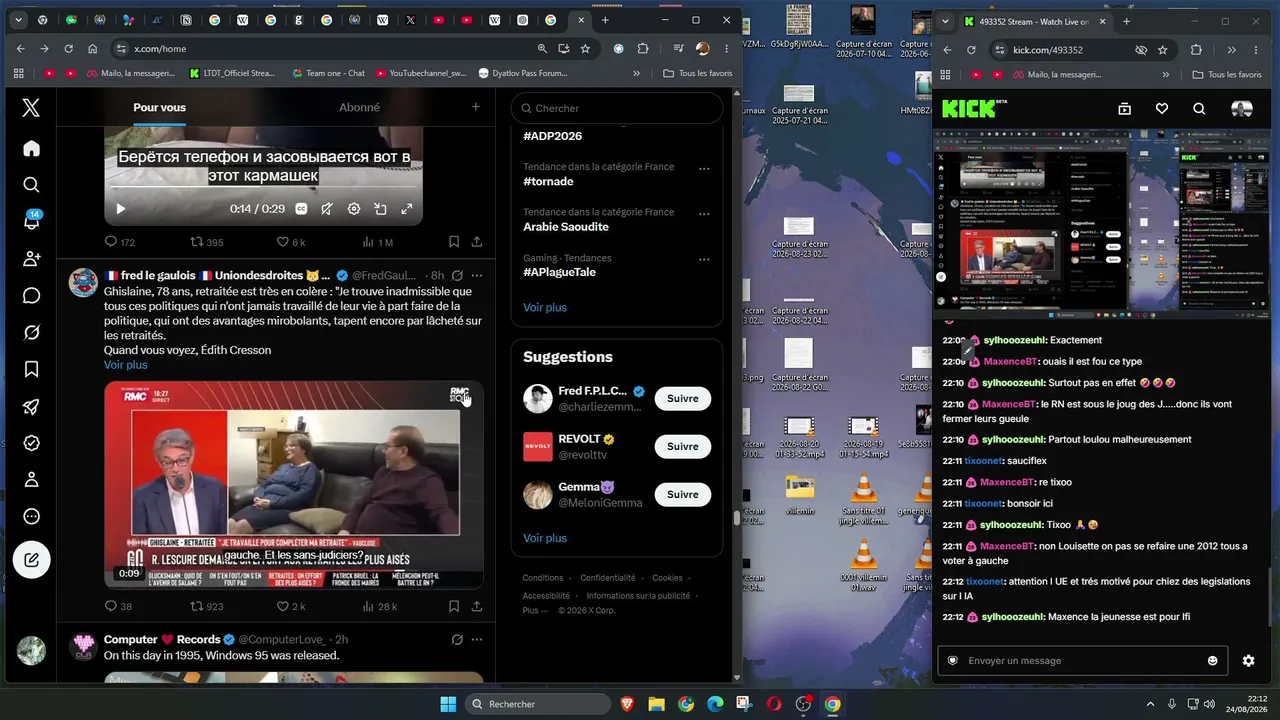This screenshot has height=720, width=1280.
Task: Open the Follow people icon in X sidebar
Action: pyautogui.click(x=31, y=259)
